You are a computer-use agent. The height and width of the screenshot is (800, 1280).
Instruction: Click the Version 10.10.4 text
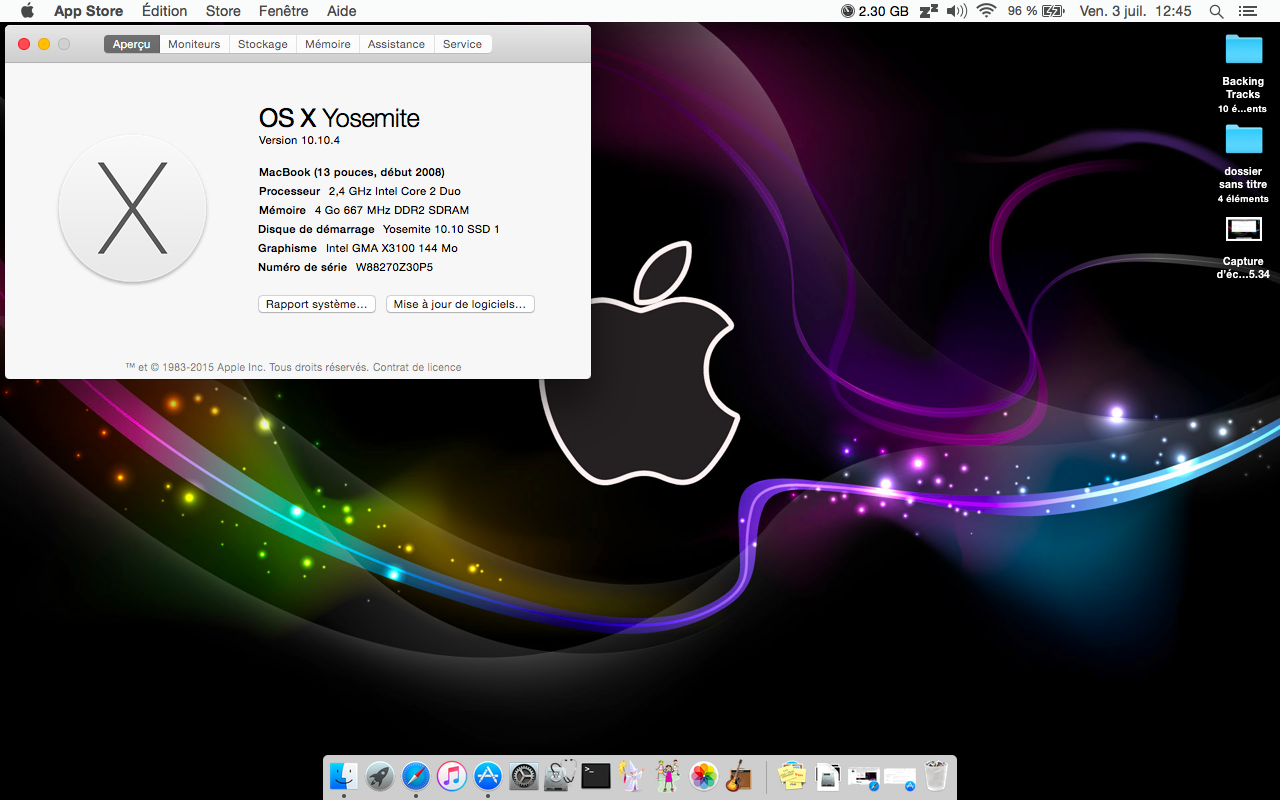299,140
